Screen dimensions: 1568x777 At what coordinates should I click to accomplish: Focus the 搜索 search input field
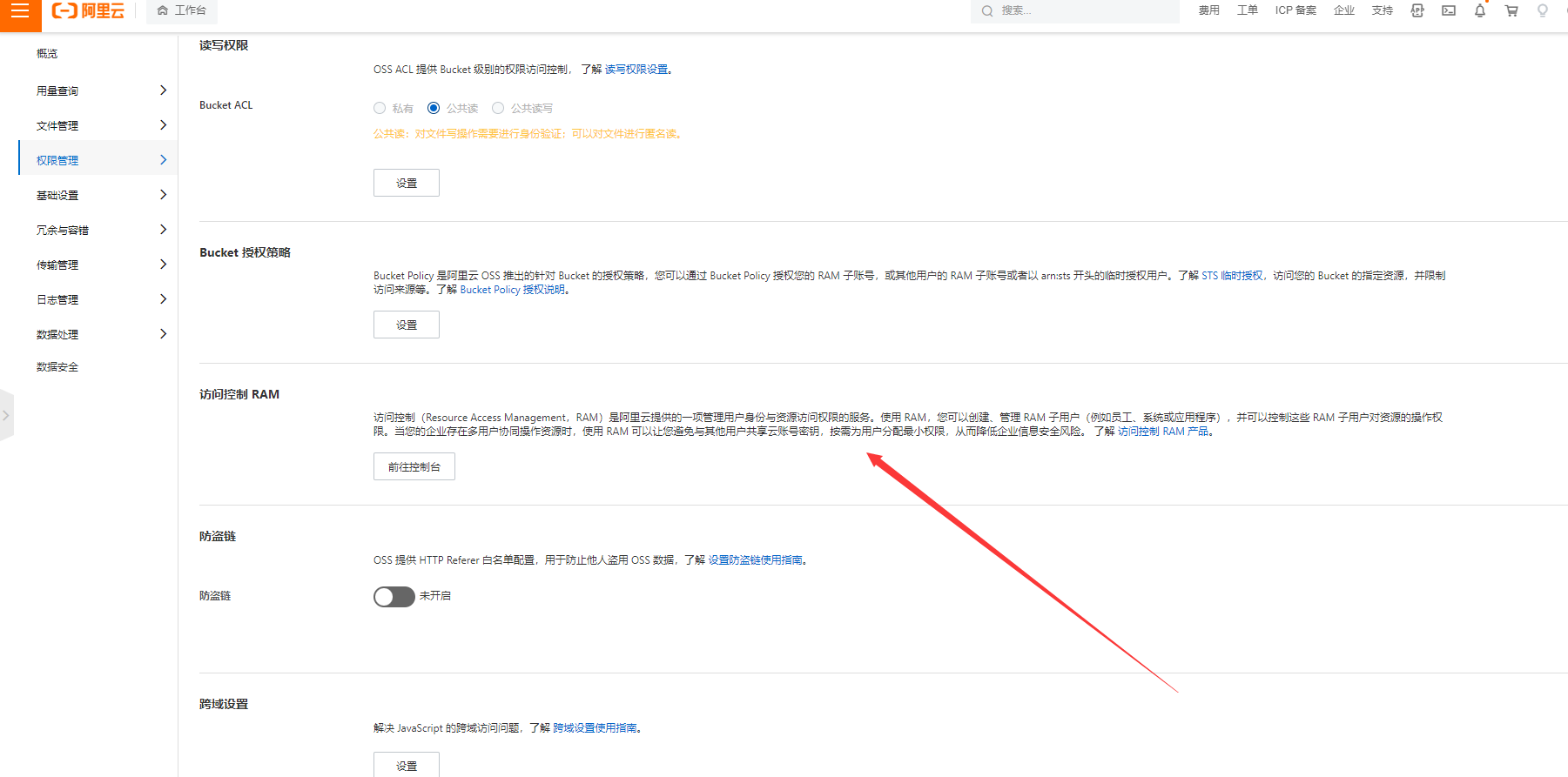click(x=1075, y=11)
